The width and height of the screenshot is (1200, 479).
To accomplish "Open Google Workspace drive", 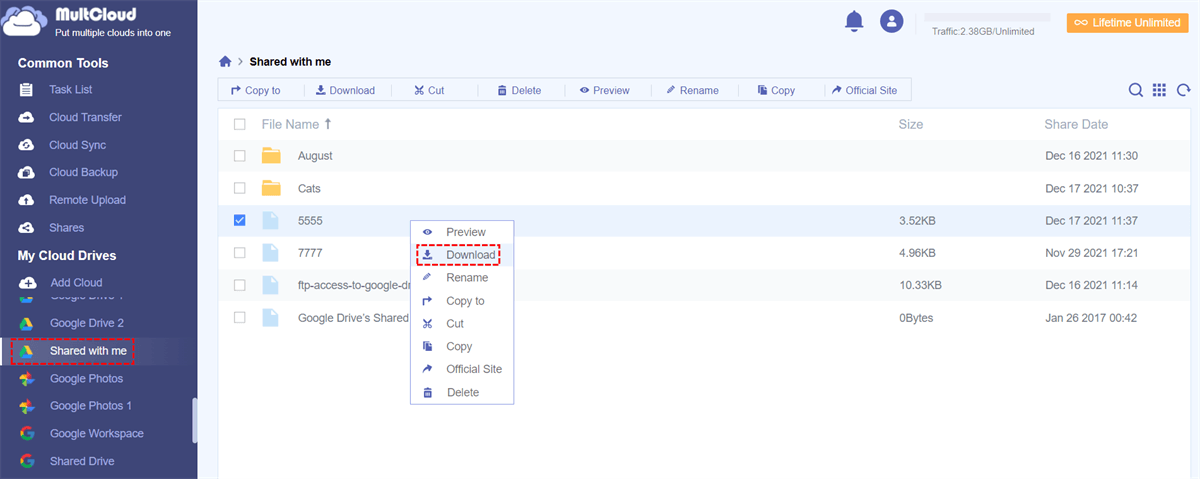I will coord(96,434).
